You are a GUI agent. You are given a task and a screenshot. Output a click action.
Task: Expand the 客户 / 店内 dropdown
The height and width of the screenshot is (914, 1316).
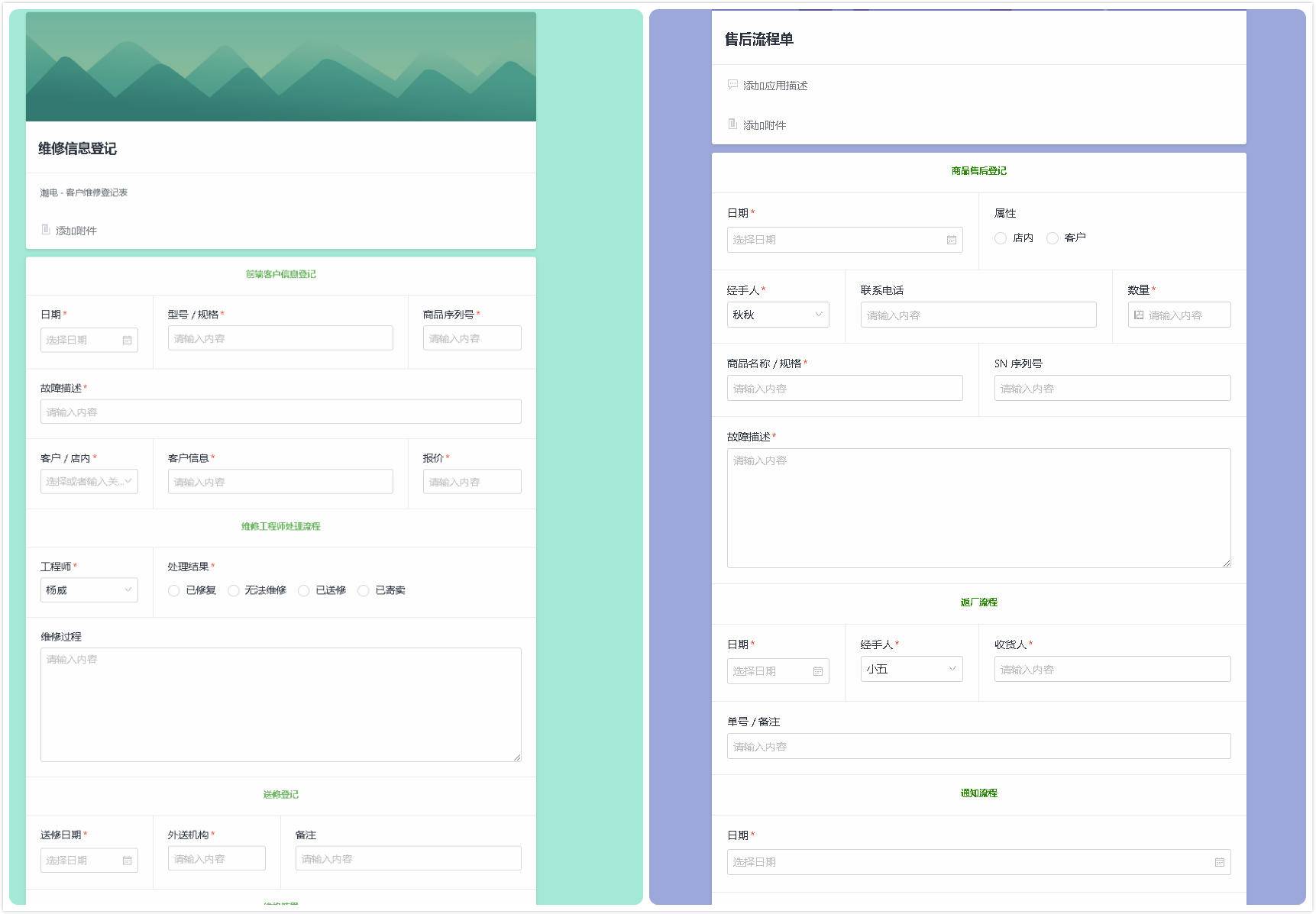pyautogui.click(x=89, y=481)
